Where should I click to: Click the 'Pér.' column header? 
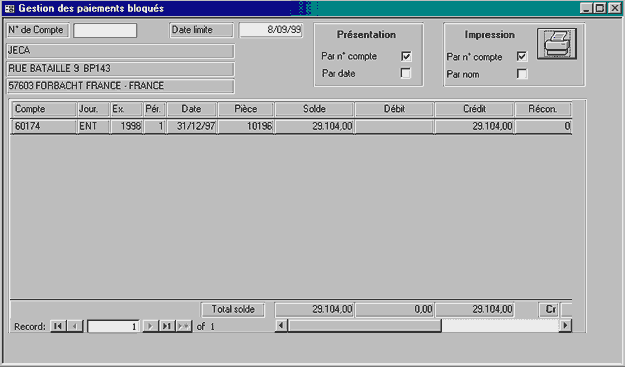(x=155, y=109)
